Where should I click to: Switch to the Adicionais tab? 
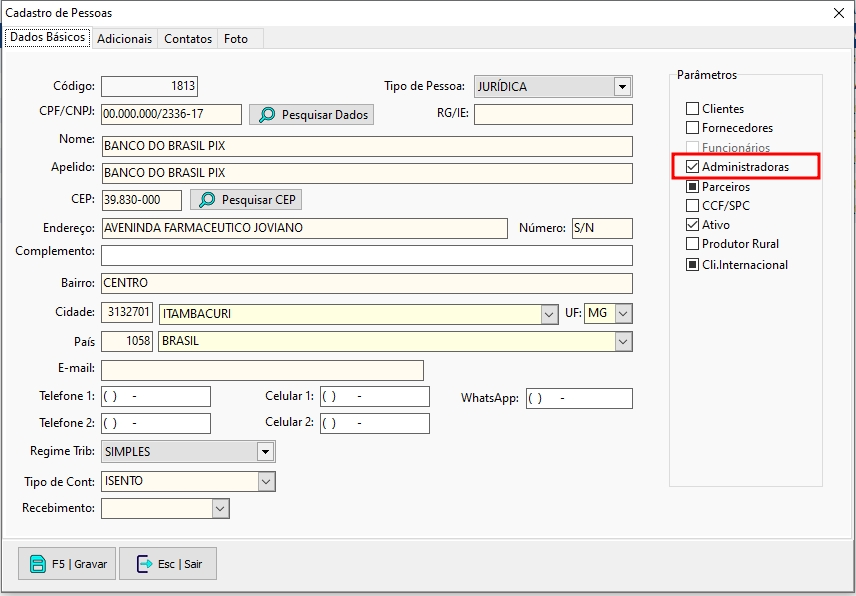click(x=124, y=39)
